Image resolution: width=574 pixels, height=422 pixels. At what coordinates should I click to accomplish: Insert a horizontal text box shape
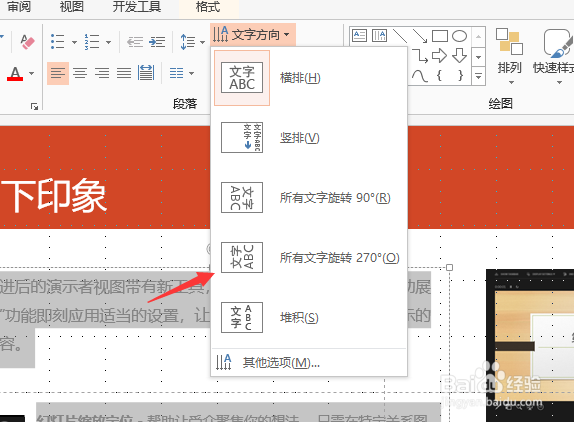[359, 36]
